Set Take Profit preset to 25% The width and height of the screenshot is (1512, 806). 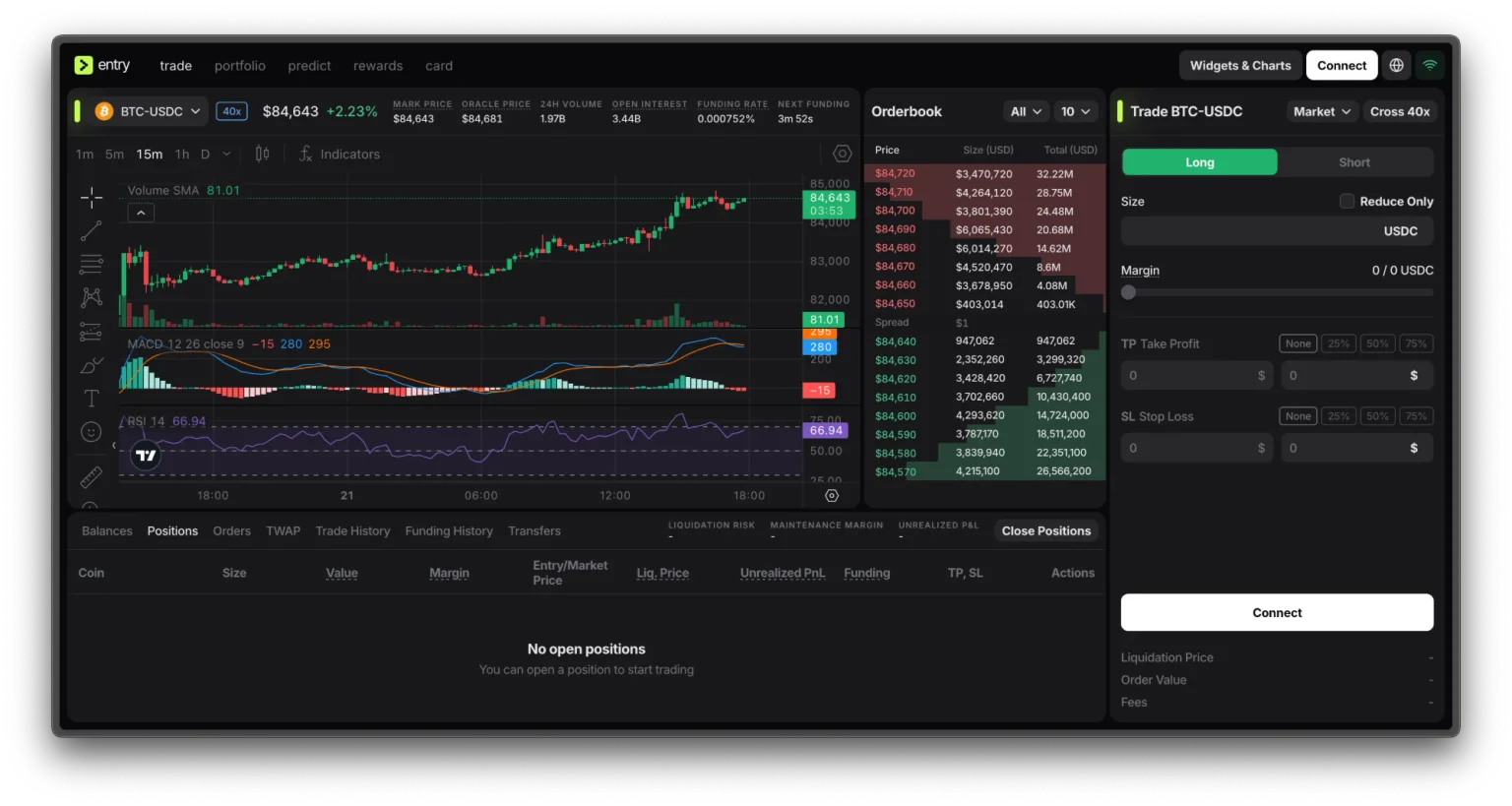tap(1339, 343)
